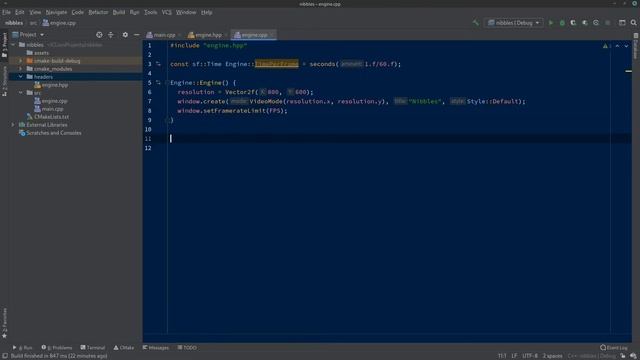Screen dimensions: 640x360
Task: Click the UTF-8 encoding in status bar
Action: click(x=530, y=356)
